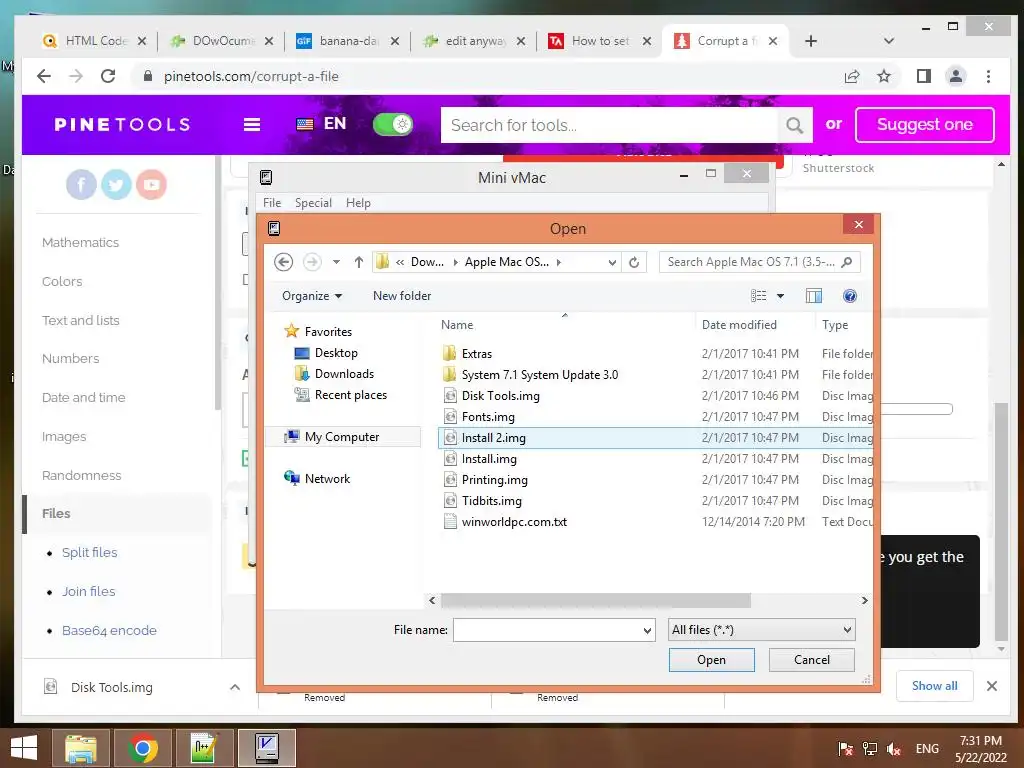Focus the Search for tools field

tap(609, 125)
